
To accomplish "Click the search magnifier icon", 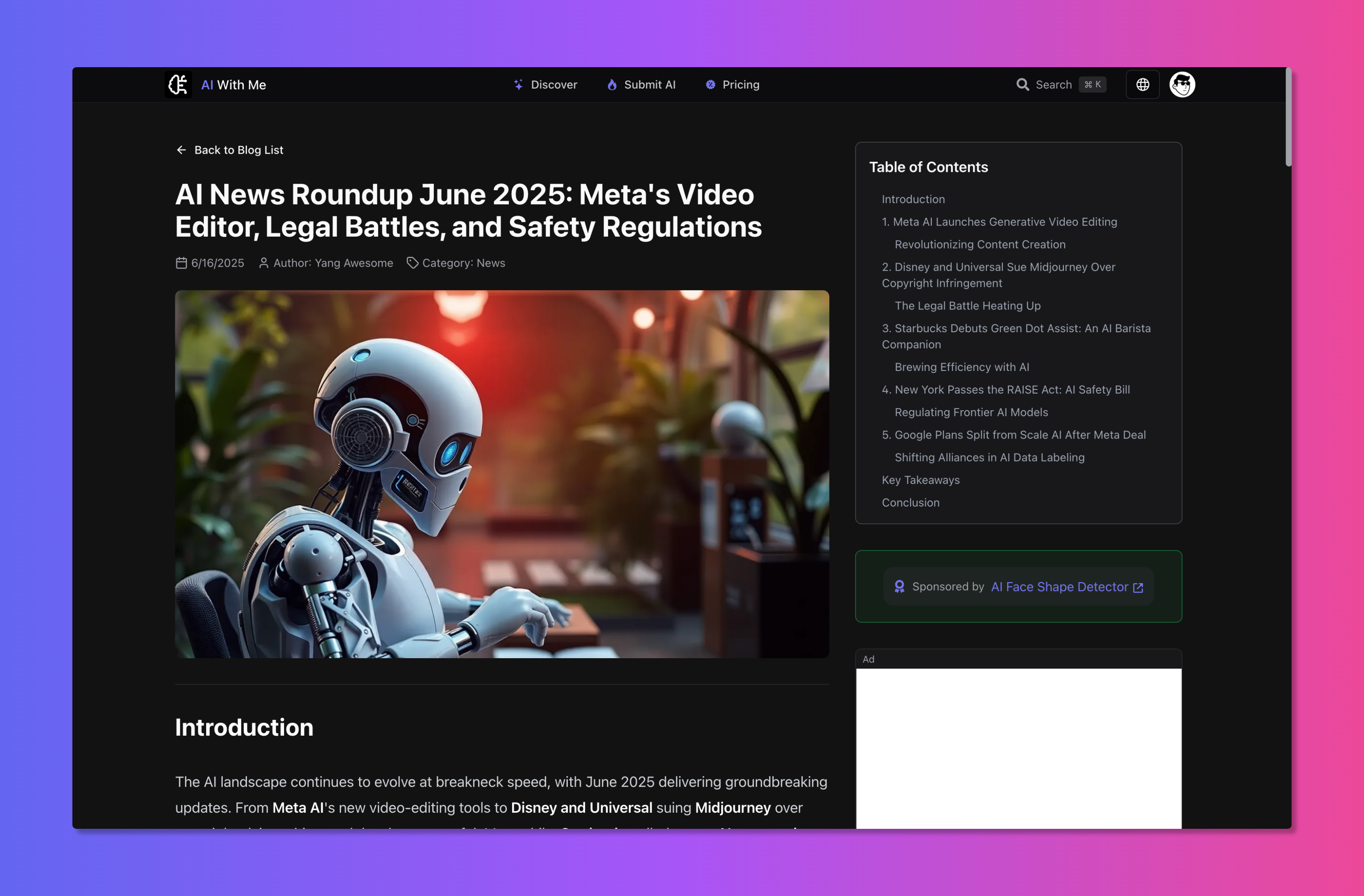I will coord(1023,85).
